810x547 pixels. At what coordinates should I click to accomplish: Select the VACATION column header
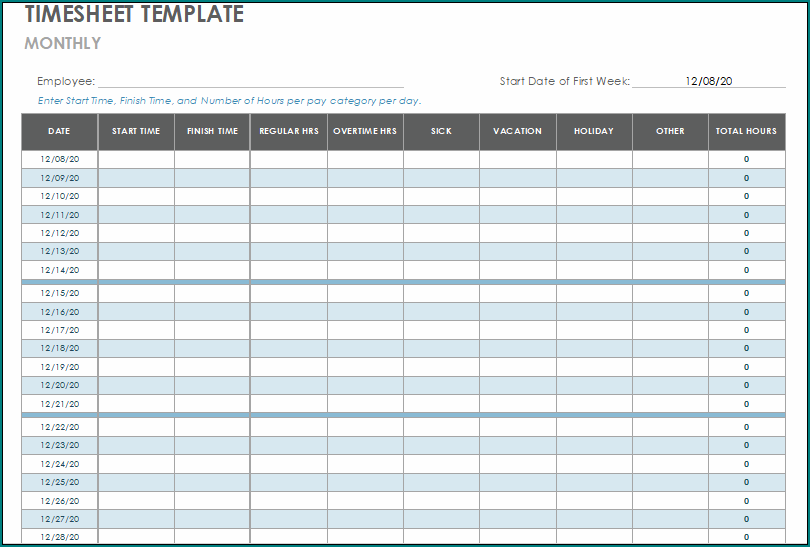(x=518, y=132)
